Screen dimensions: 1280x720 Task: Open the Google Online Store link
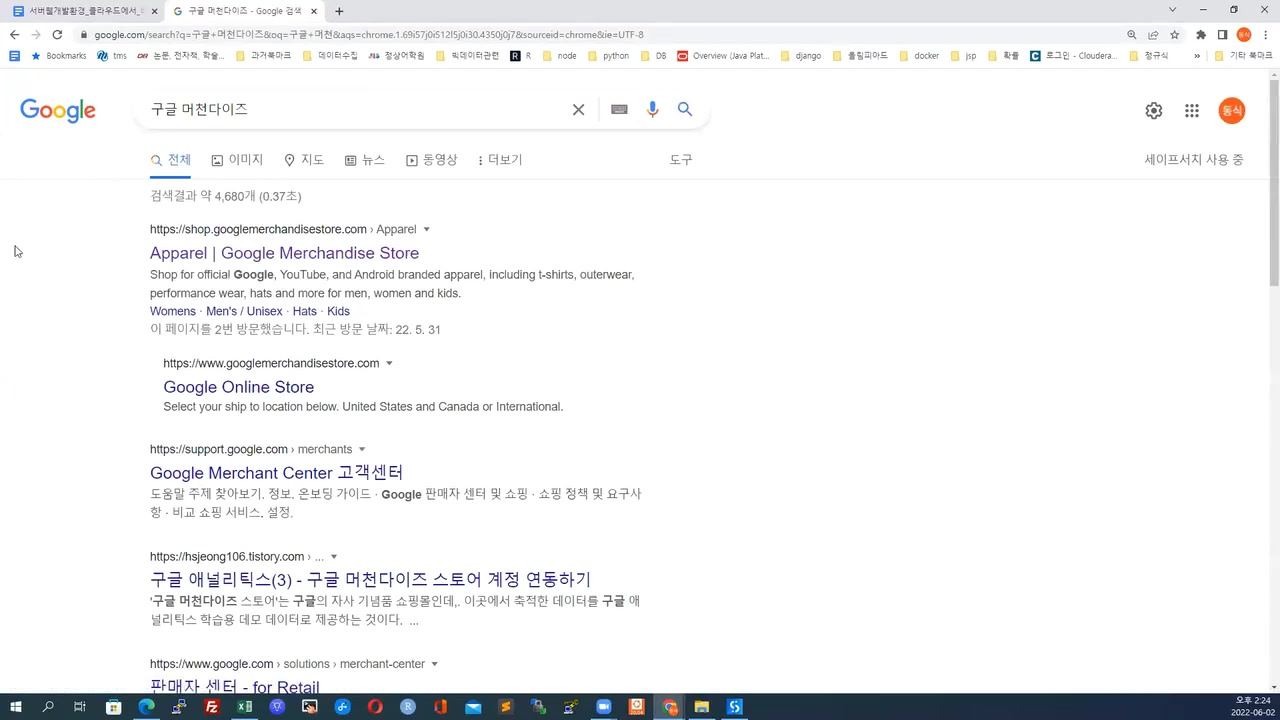(x=238, y=387)
